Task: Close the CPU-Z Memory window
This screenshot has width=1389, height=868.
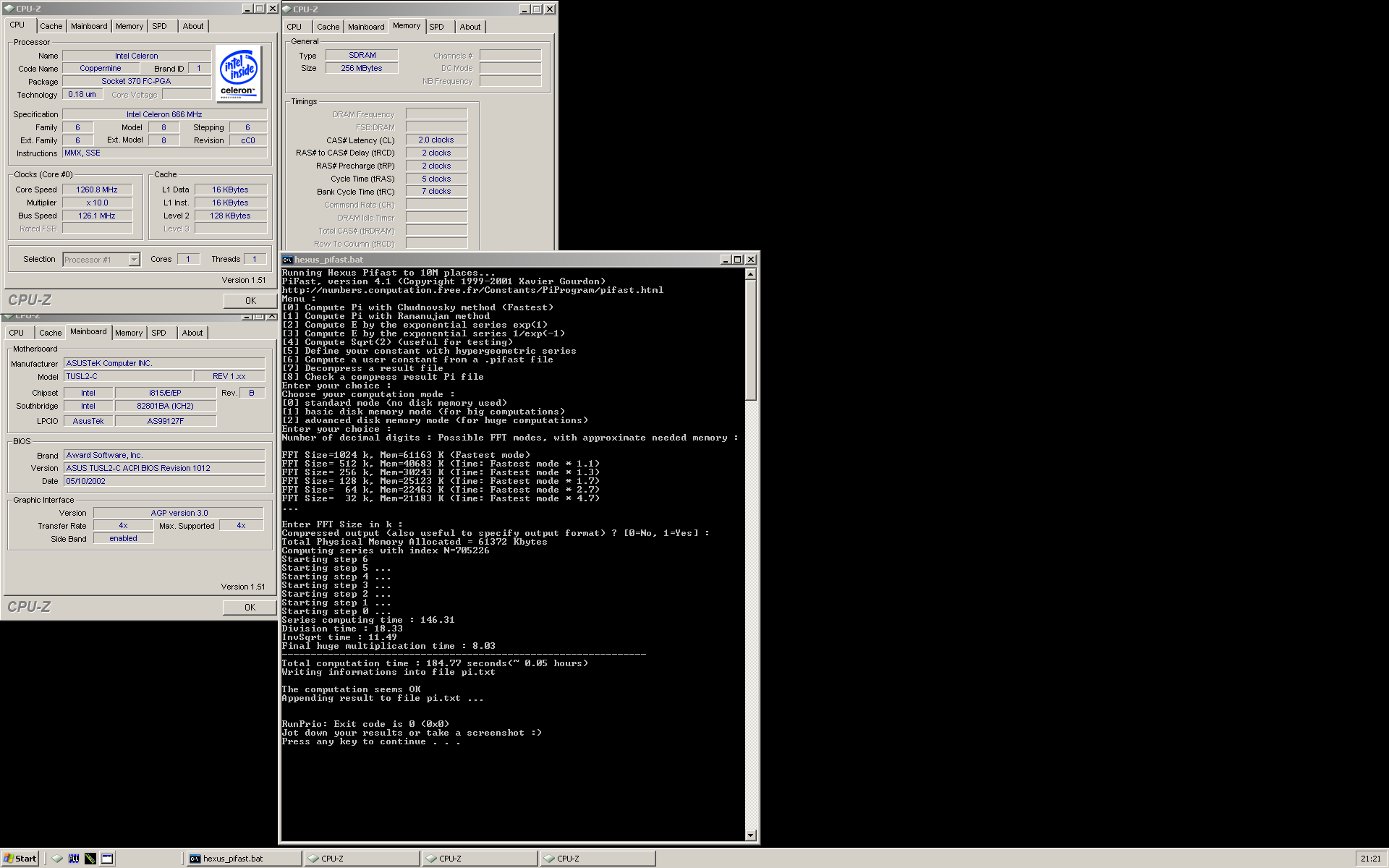Action: coord(550,9)
